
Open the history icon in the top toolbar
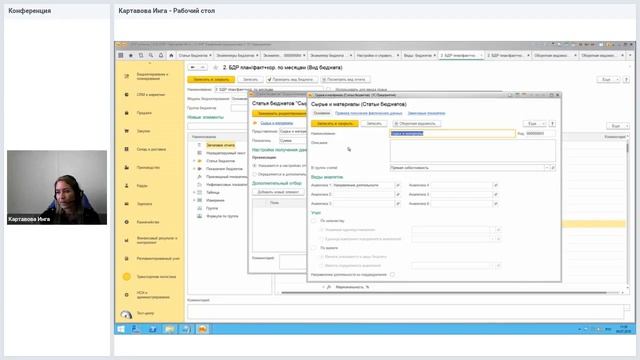pyautogui.click(x=141, y=55)
